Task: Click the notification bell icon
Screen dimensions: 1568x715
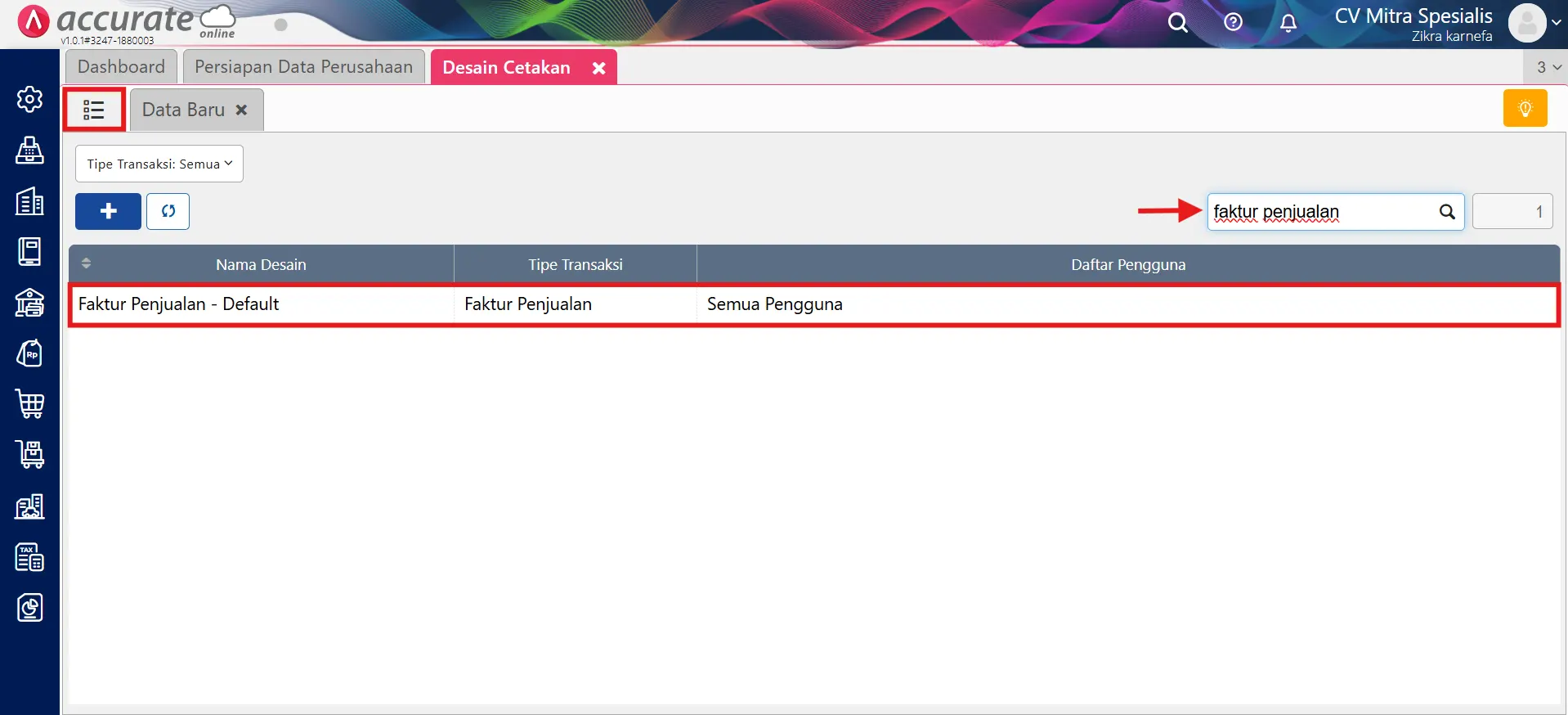Action: (1288, 23)
